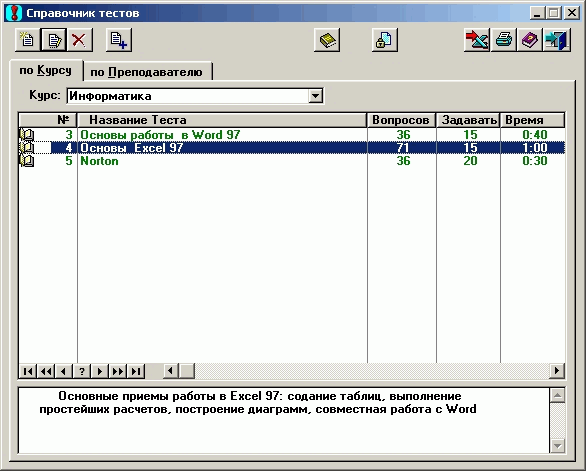Create a new test via toolbar icon
Viewport: 586px width, 471px height.
tap(27, 40)
